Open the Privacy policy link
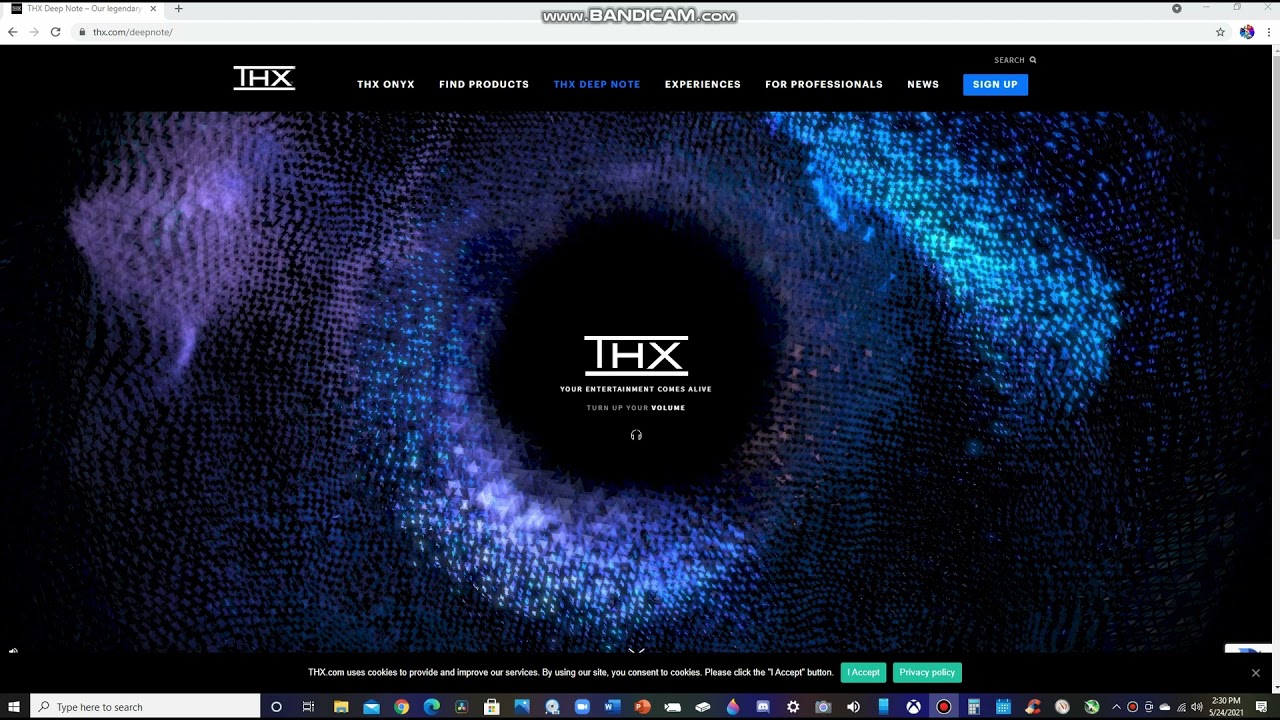The image size is (1280, 720). (x=927, y=672)
